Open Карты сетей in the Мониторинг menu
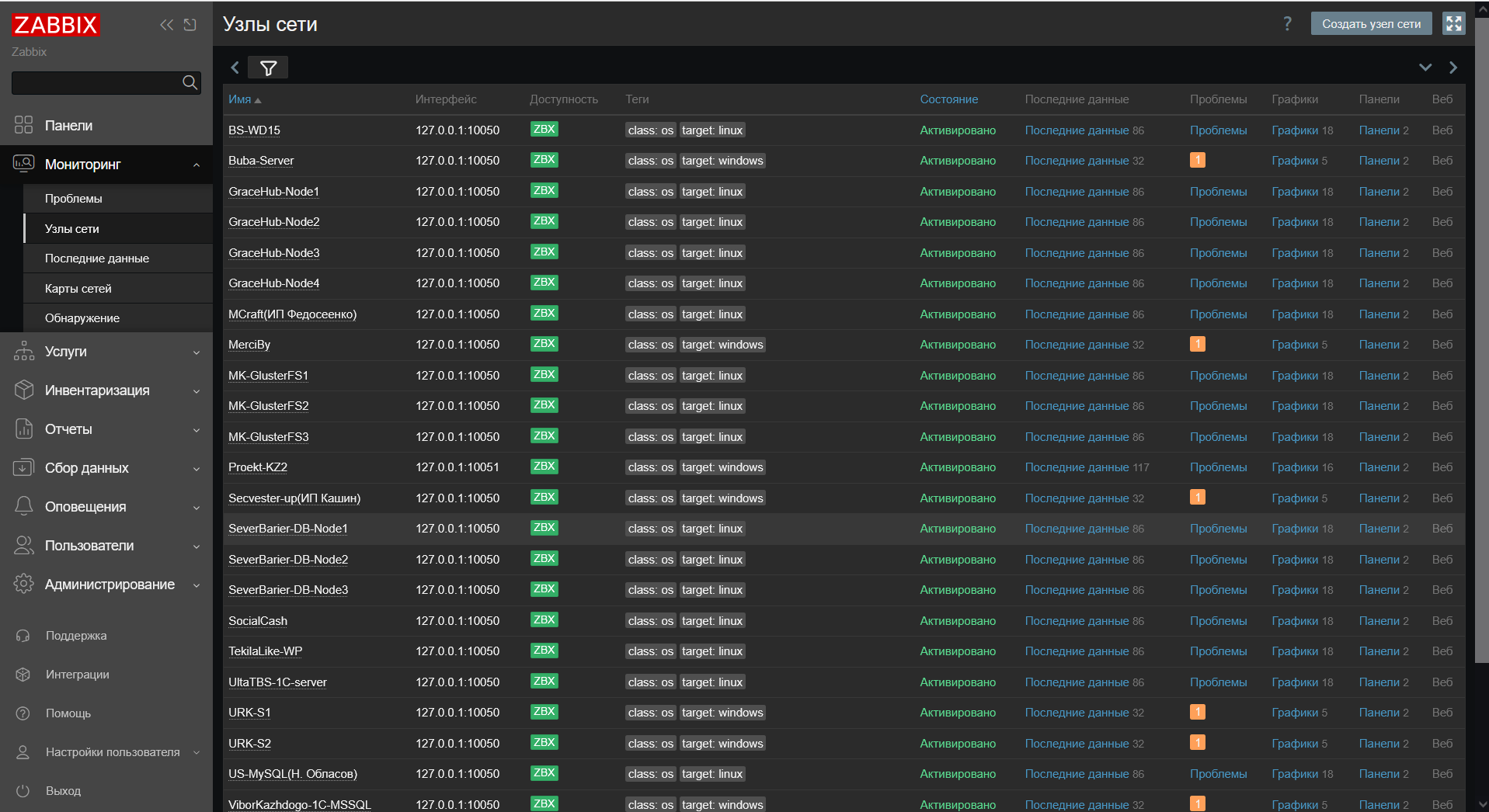 tap(78, 288)
